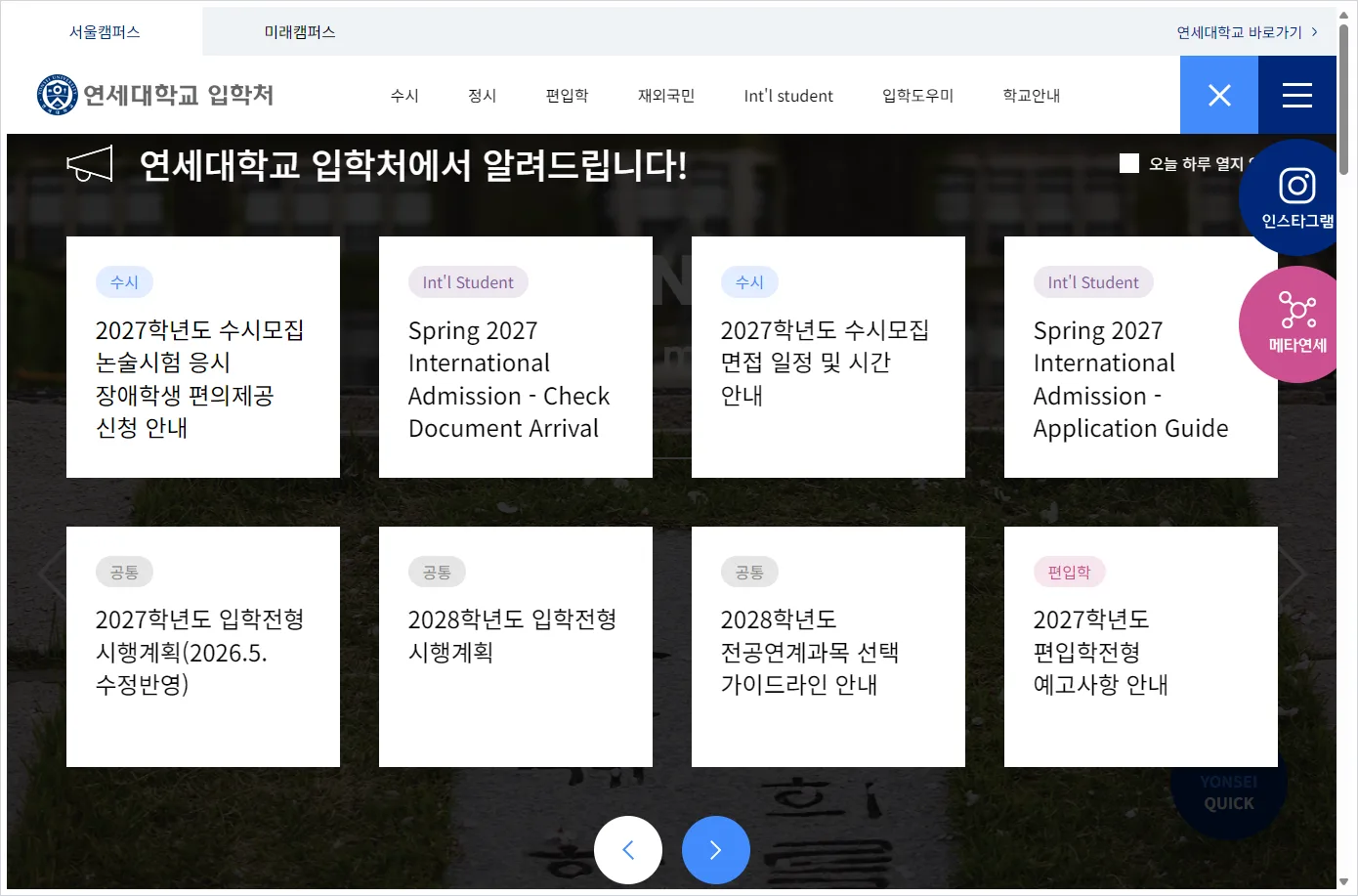The width and height of the screenshot is (1358, 896).
Task: Go to previous notice slide arrow
Action: click(x=628, y=850)
